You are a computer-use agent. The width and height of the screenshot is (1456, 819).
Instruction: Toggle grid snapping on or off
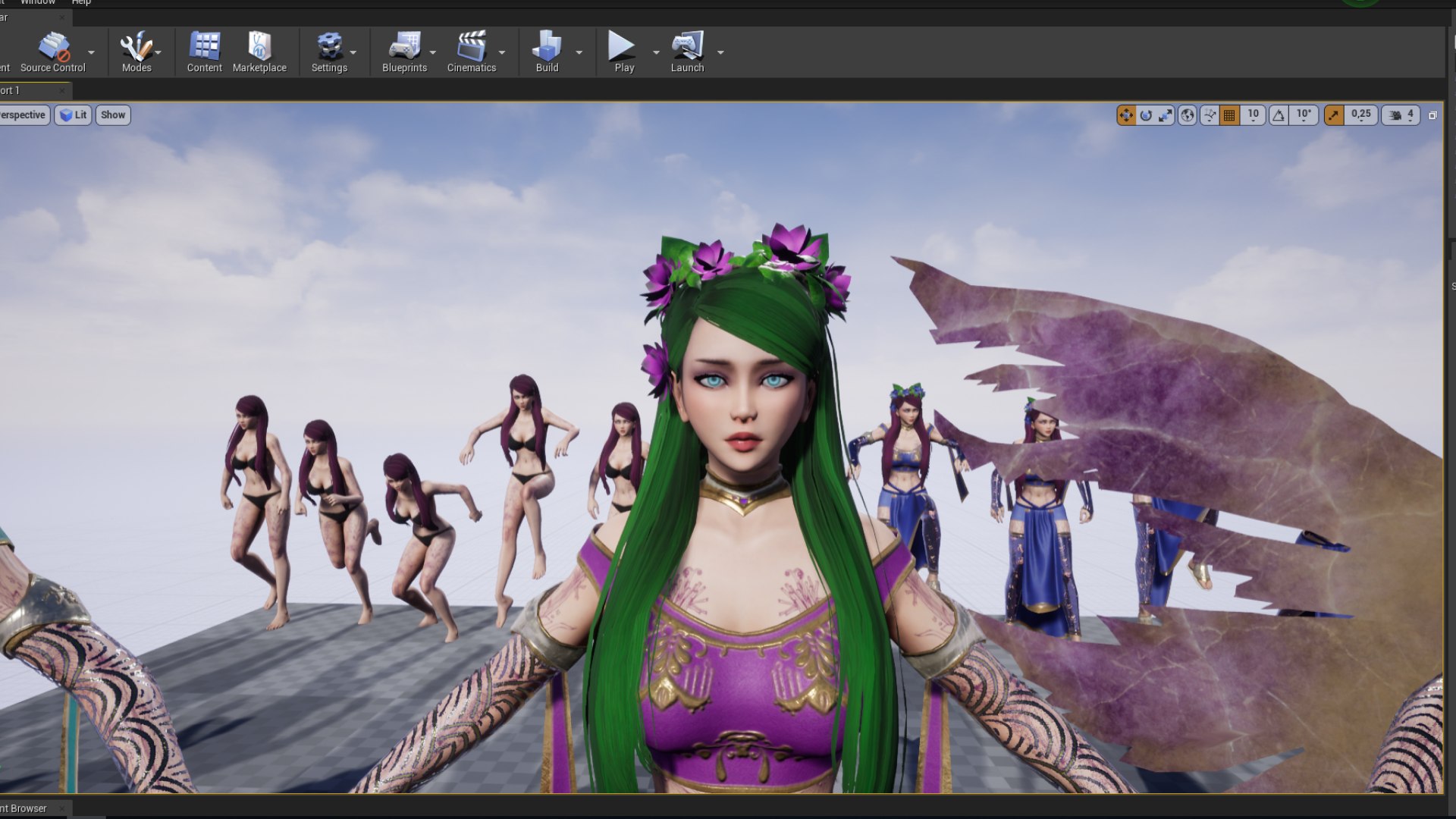point(1229,115)
